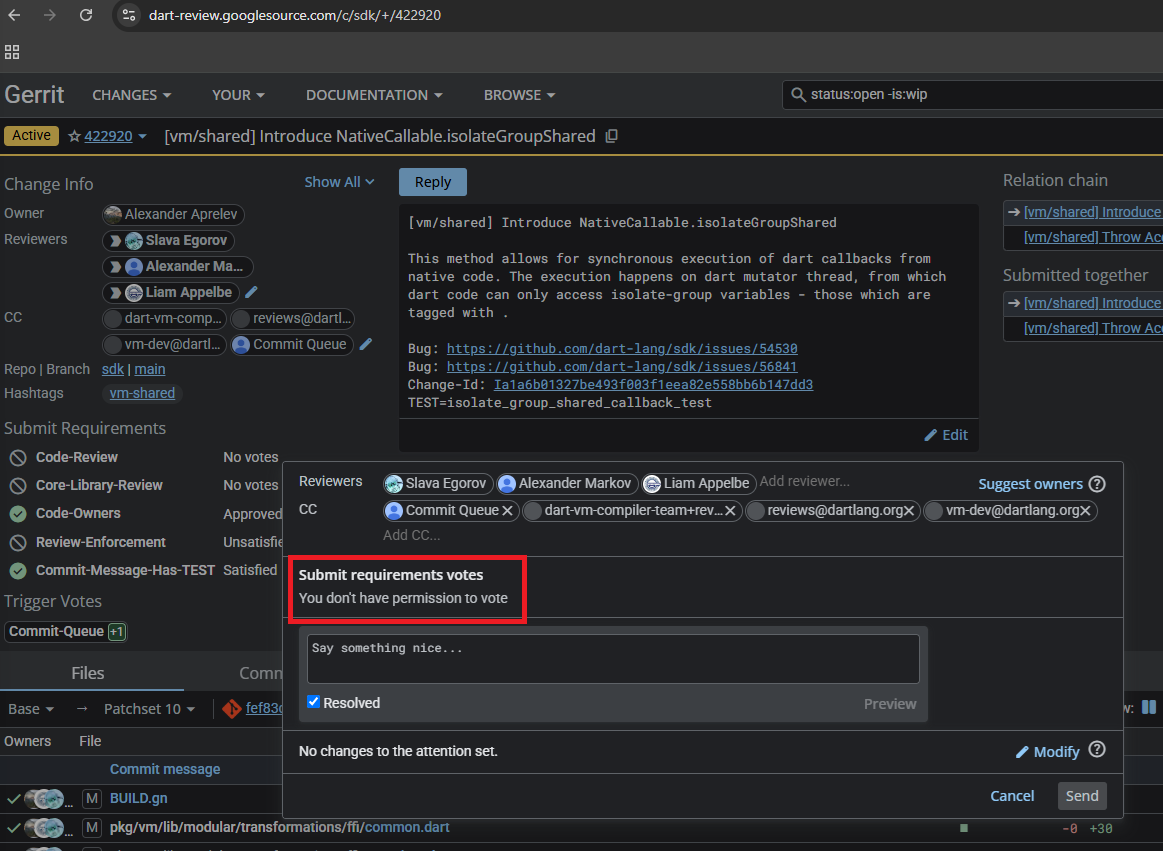
Task: Cancel the reply dialog
Action: coord(1012,795)
